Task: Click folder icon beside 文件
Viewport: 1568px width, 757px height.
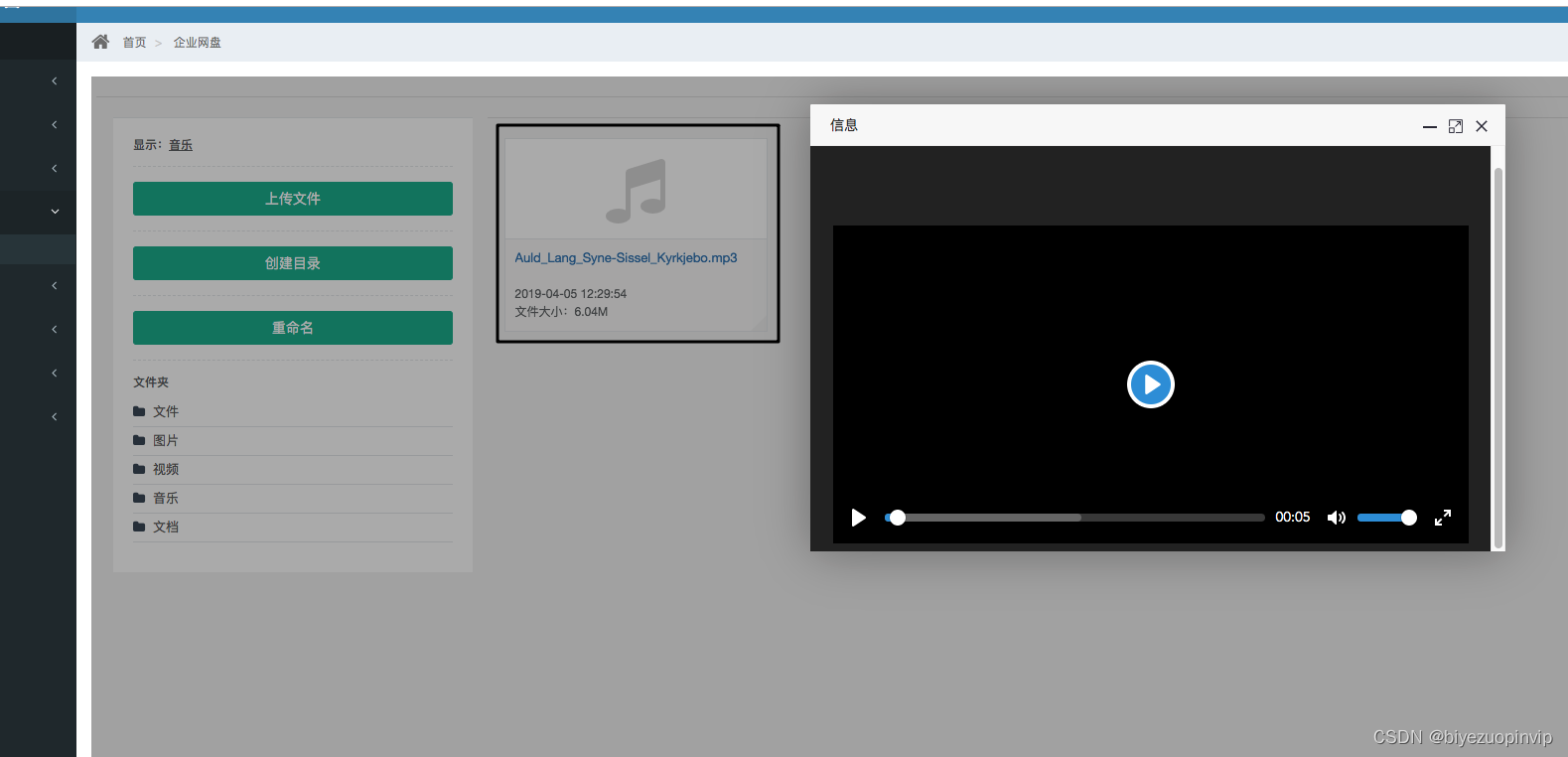Action: click(x=139, y=411)
